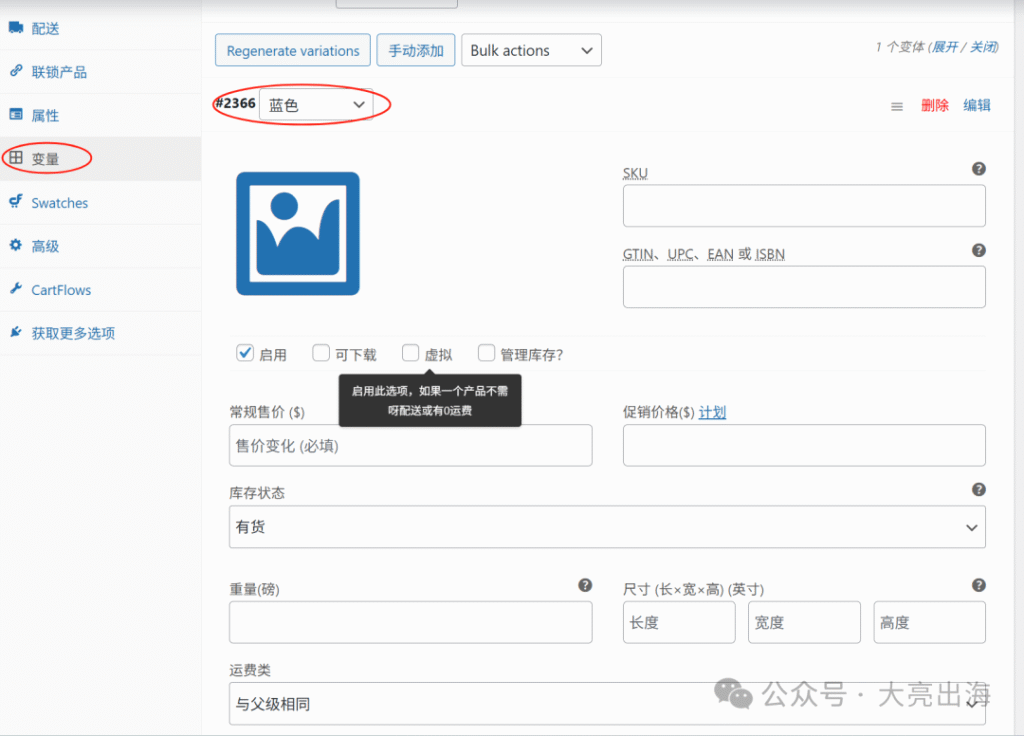The image size is (1024, 736).
Task: Open the 联锁产品 tab
Action: tap(101, 71)
